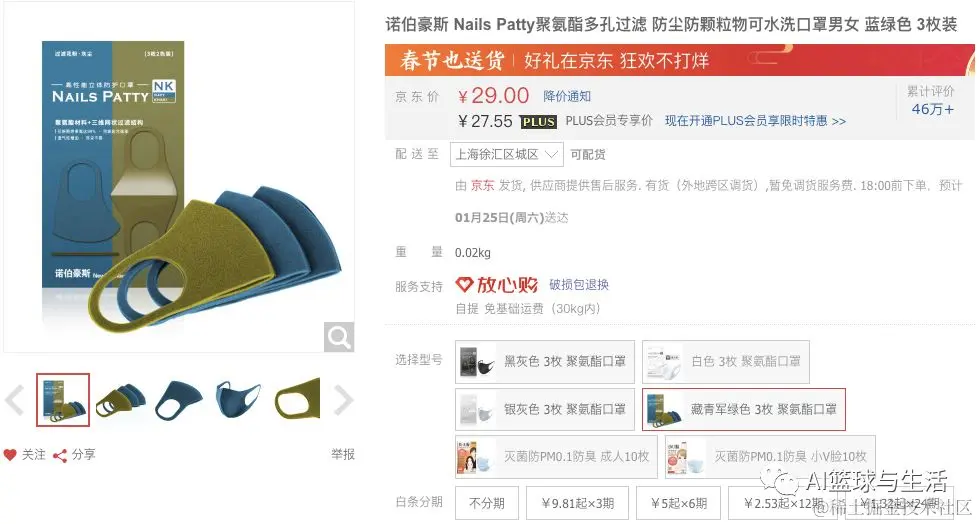979x524 pixels.
Task: Click the 破损包退换 service link
Action: 579,285
